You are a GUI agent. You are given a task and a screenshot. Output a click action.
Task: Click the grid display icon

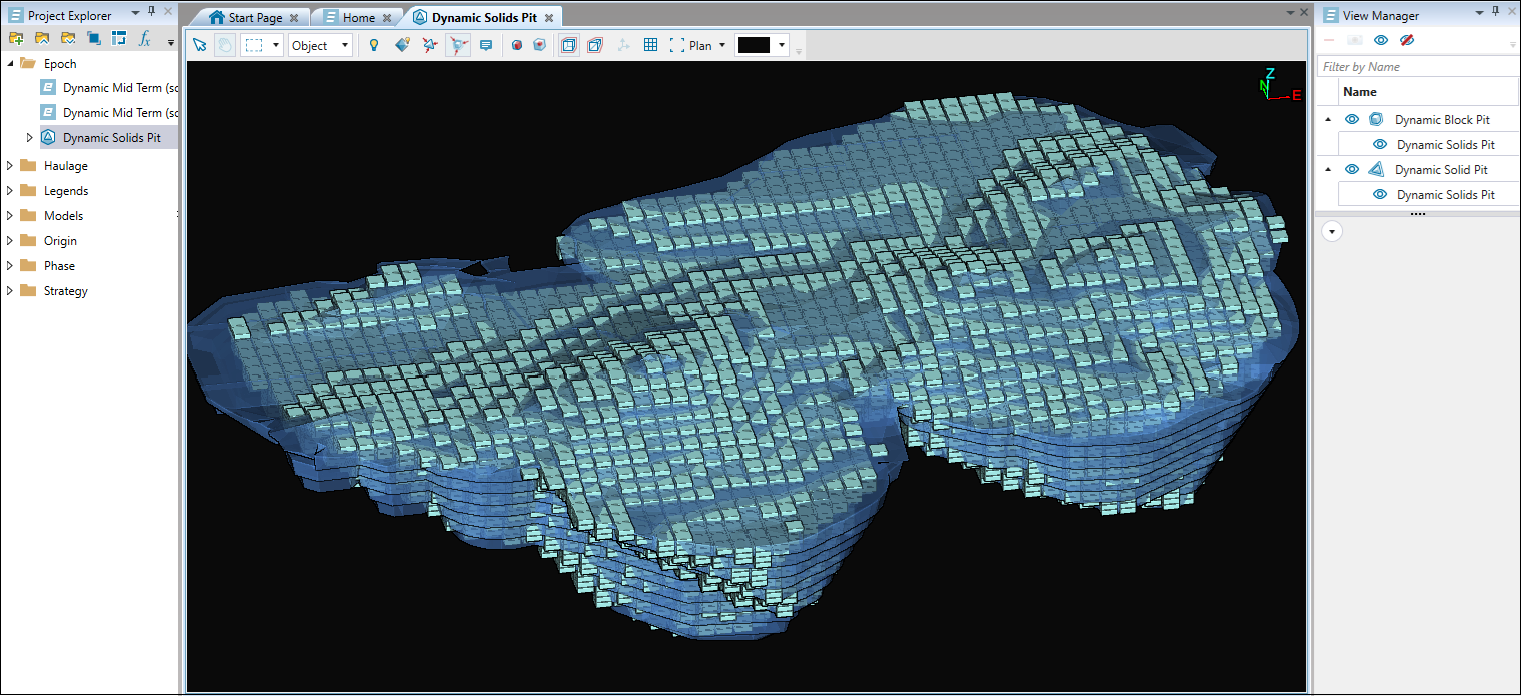(650, 45)
